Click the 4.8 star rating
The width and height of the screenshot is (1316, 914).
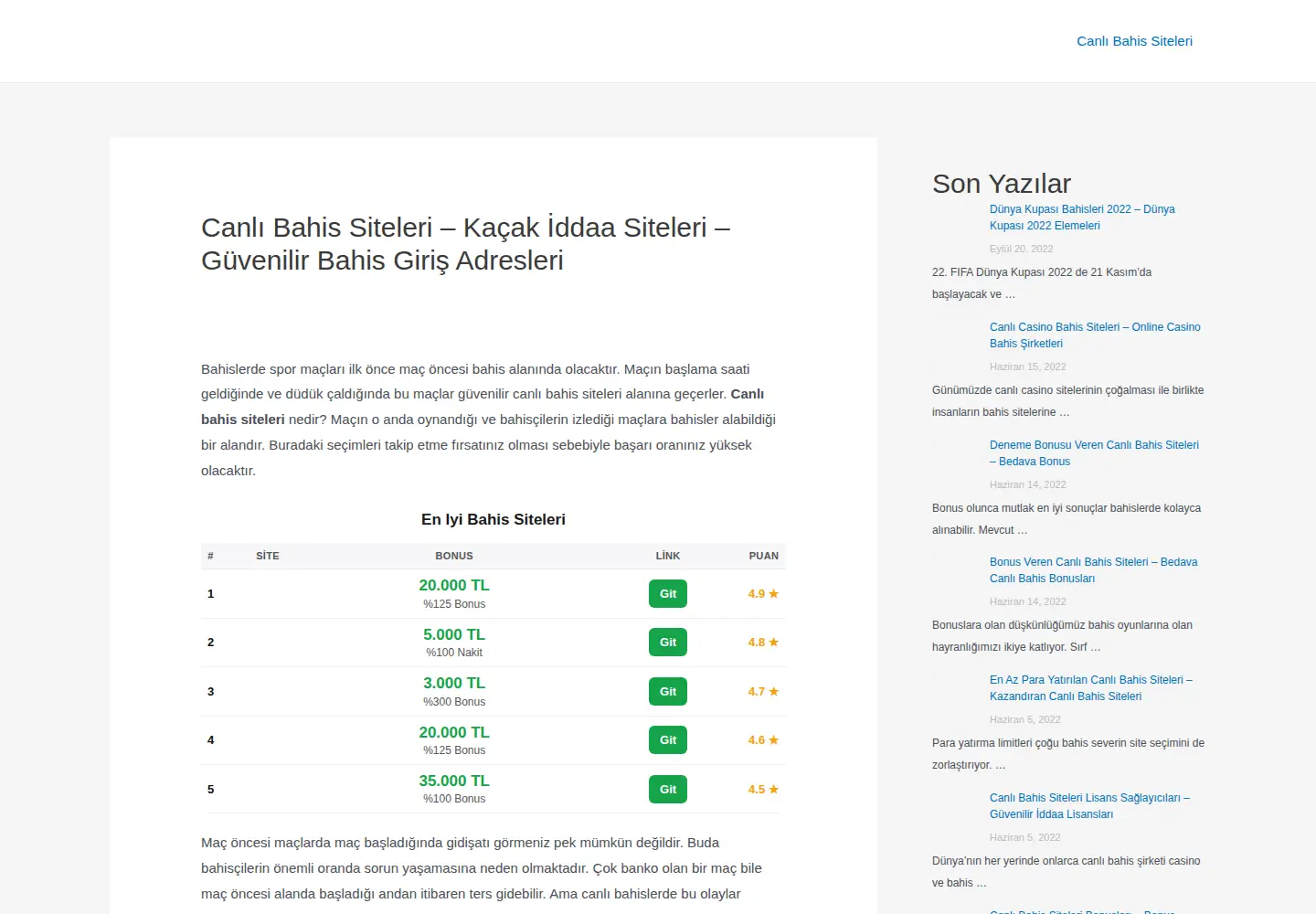763,643
